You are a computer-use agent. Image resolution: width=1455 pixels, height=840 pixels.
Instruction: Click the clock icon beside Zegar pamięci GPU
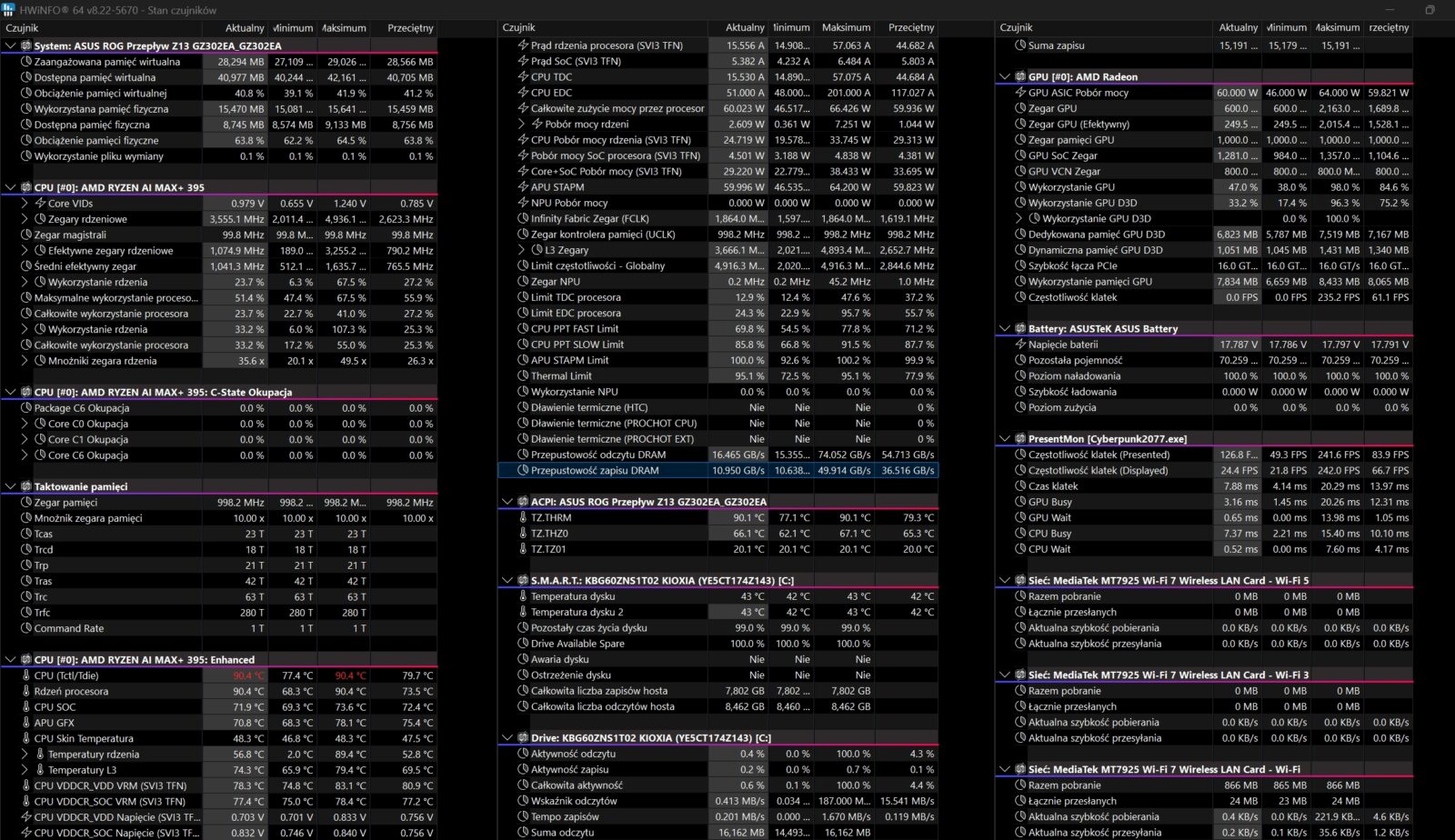pyautogui.click(x=1020, y=140)
